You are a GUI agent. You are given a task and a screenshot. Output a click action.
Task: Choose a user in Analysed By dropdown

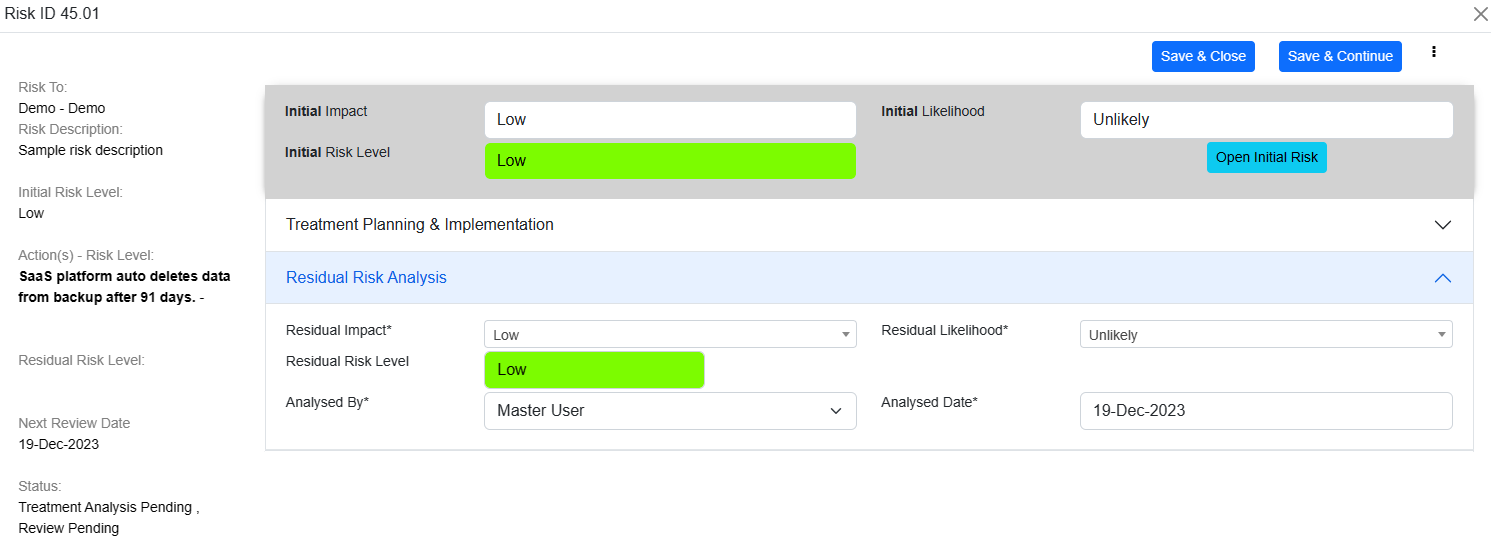[x=670, y=411]
